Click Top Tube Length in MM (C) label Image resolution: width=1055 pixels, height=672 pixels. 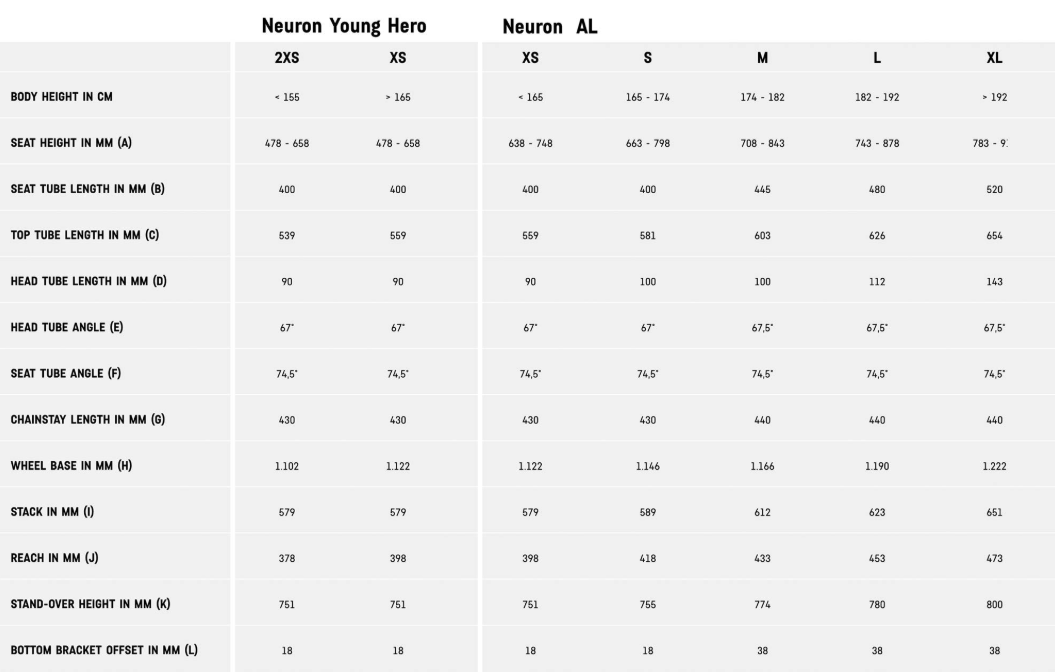pos(84,235)
